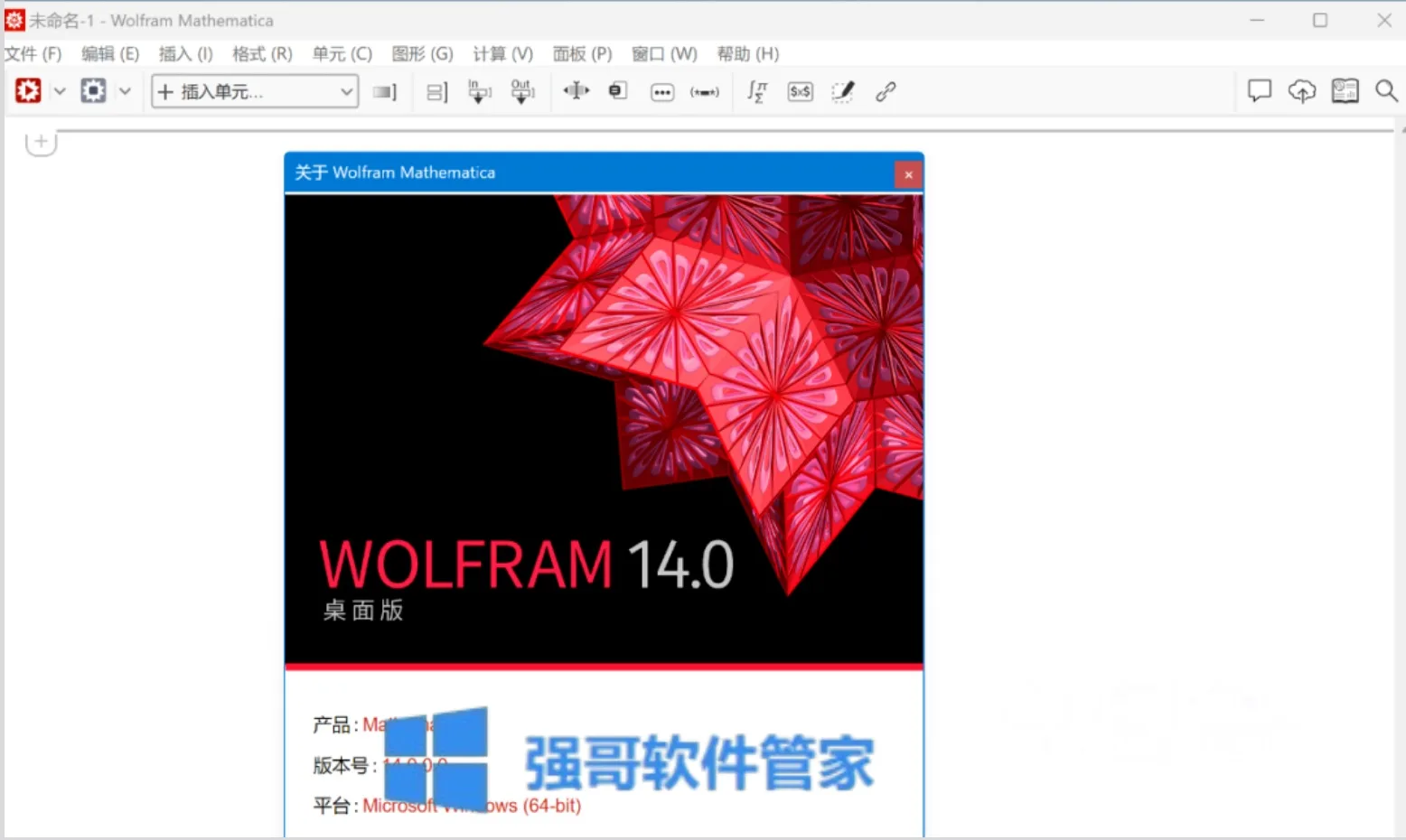This screenshot has width=1406, height=840.
Task: Click the three dots box toolbar icon
Action: (662, 92)
